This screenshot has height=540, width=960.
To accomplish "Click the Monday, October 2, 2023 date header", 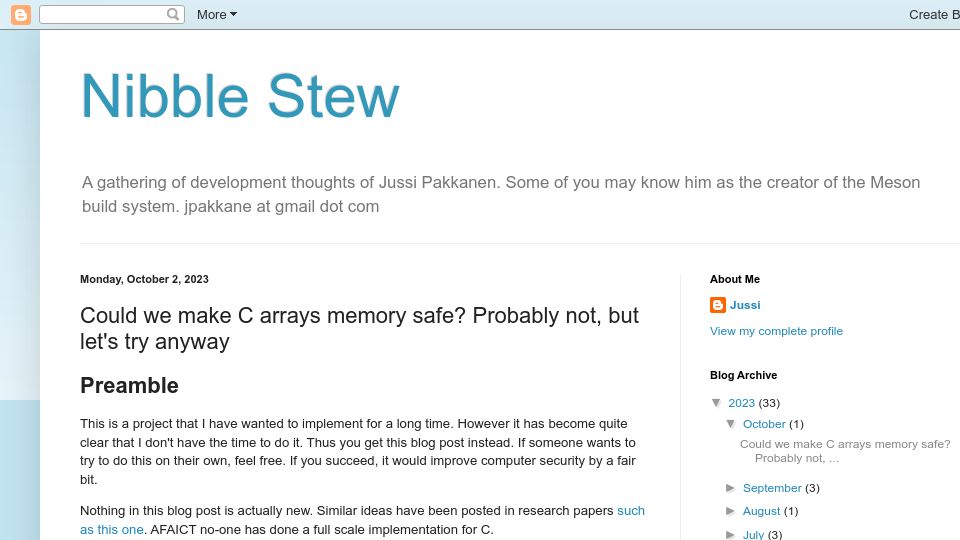I will [144, 279].
